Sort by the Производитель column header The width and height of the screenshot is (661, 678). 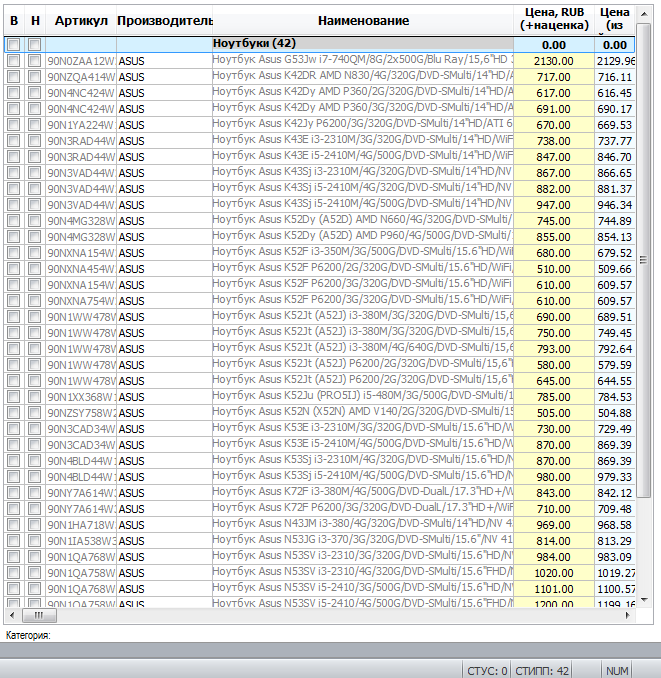164,20
